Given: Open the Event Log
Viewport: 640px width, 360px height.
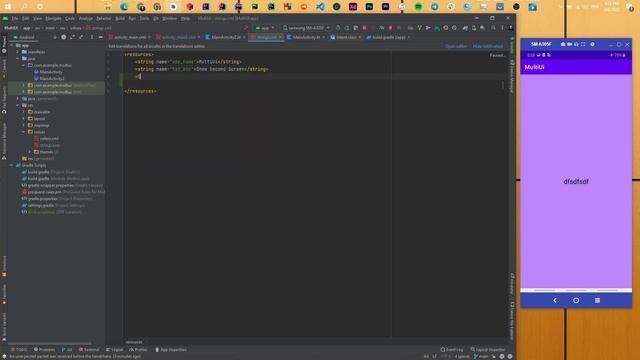Looking at the screenshot, I should point(452,350).
